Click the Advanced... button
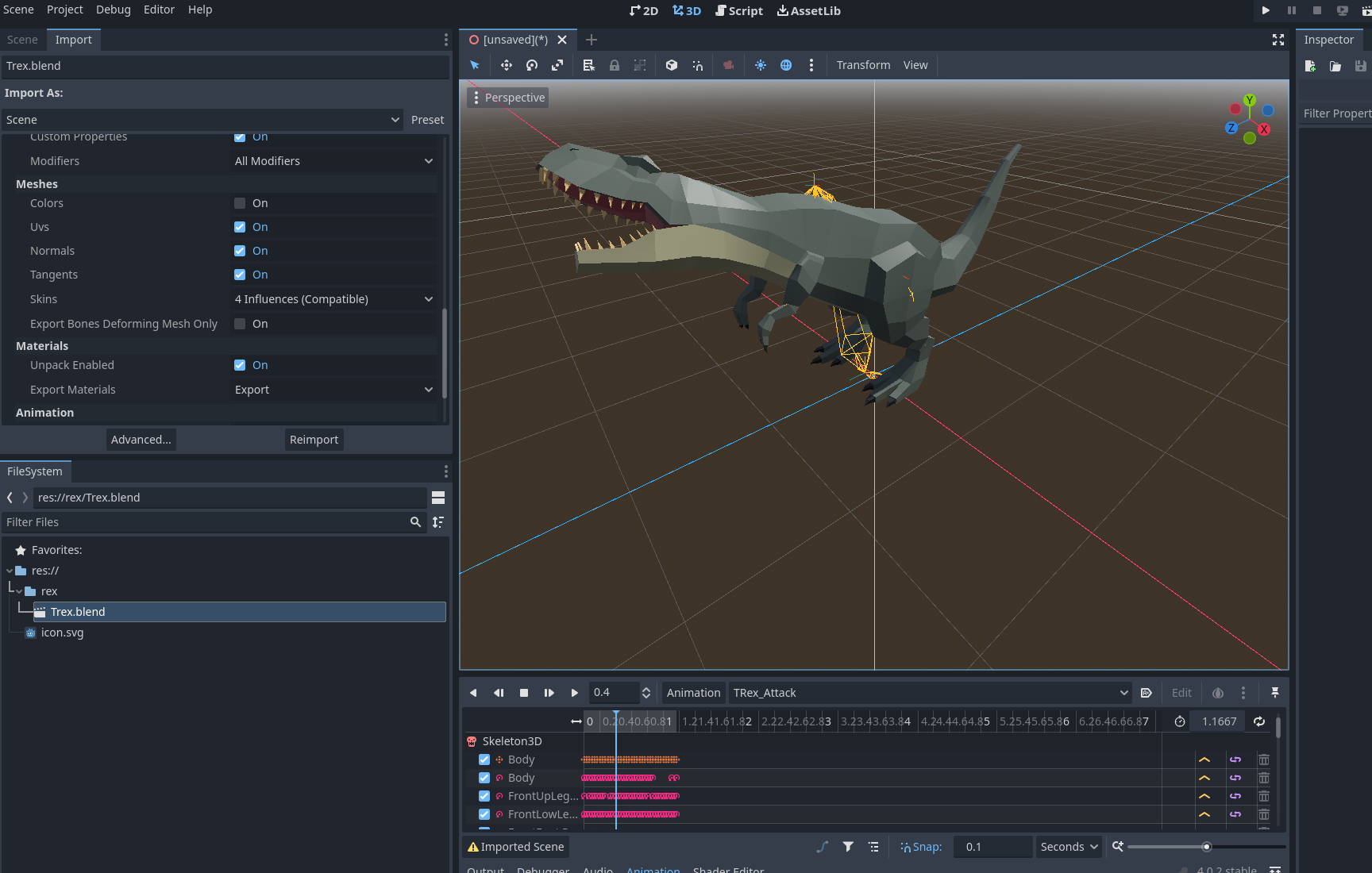Screen dimensions: 1372x873 141,440
